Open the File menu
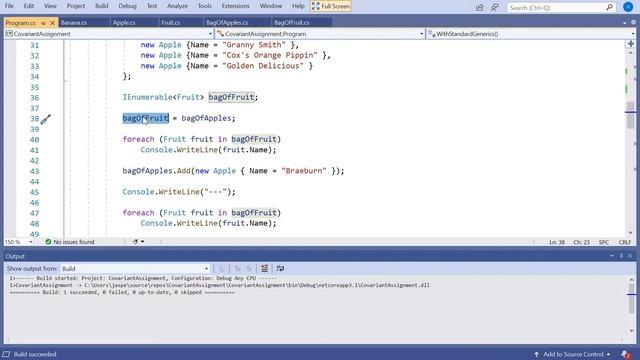 pyautogui.click(x=9, y=6)
